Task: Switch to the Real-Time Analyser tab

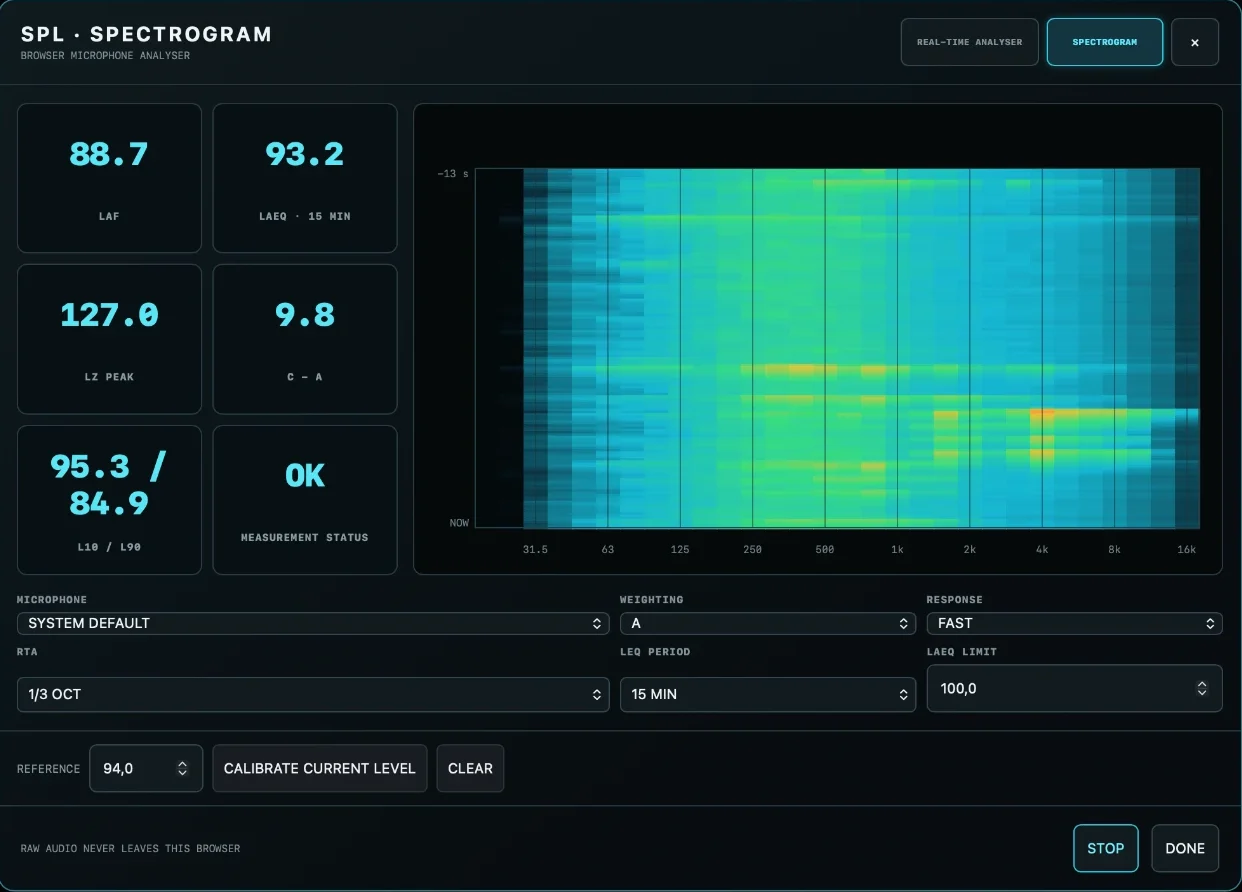Action: 969,42
